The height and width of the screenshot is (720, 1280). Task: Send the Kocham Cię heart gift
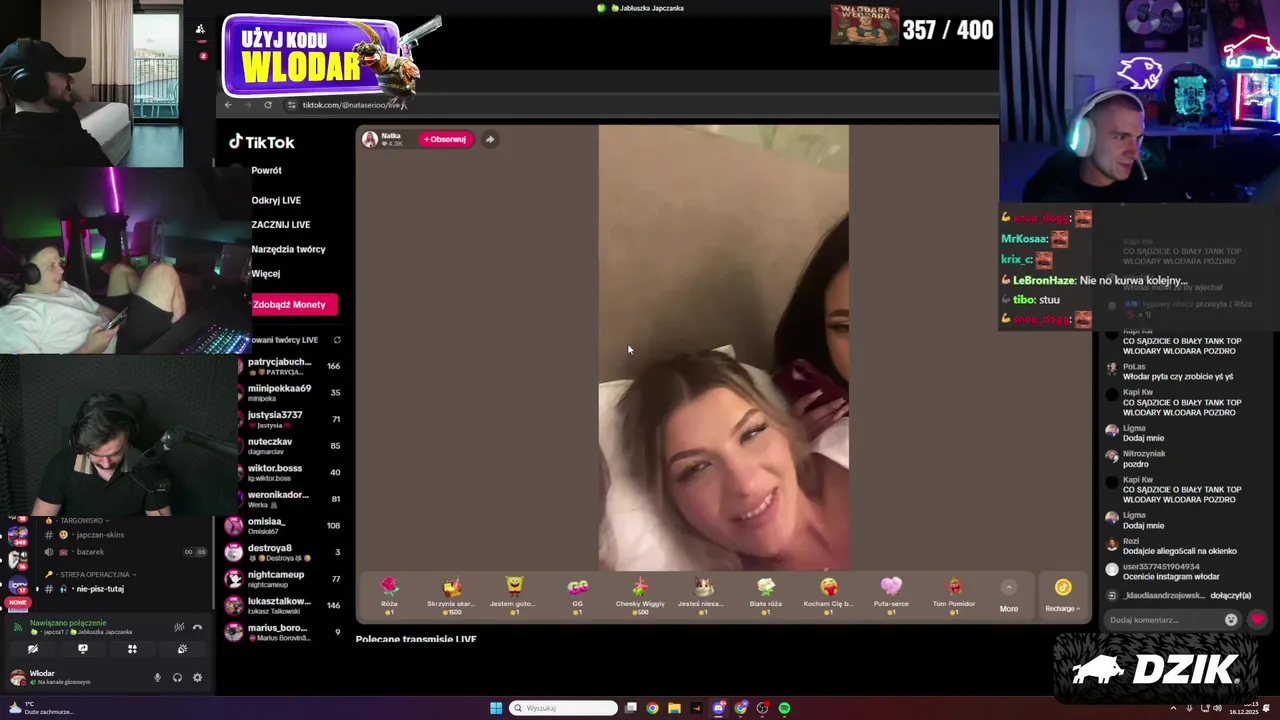(828, 594)
